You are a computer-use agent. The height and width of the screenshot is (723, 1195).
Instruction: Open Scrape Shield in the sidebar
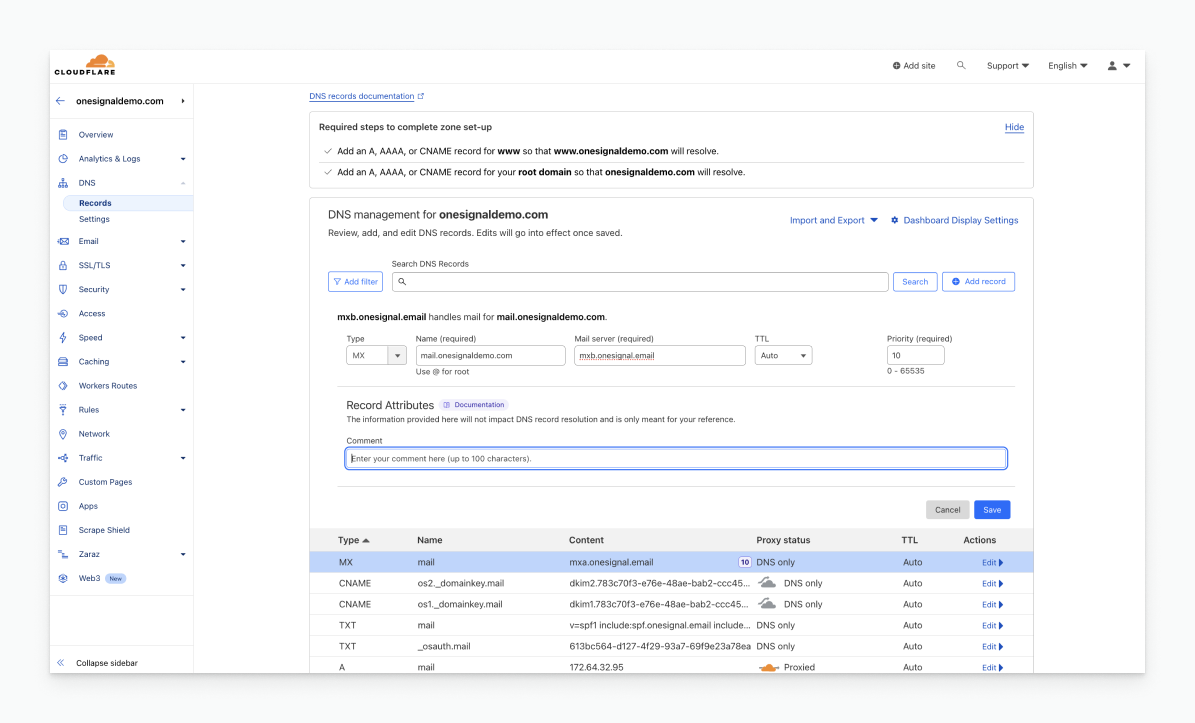[104, 530]
